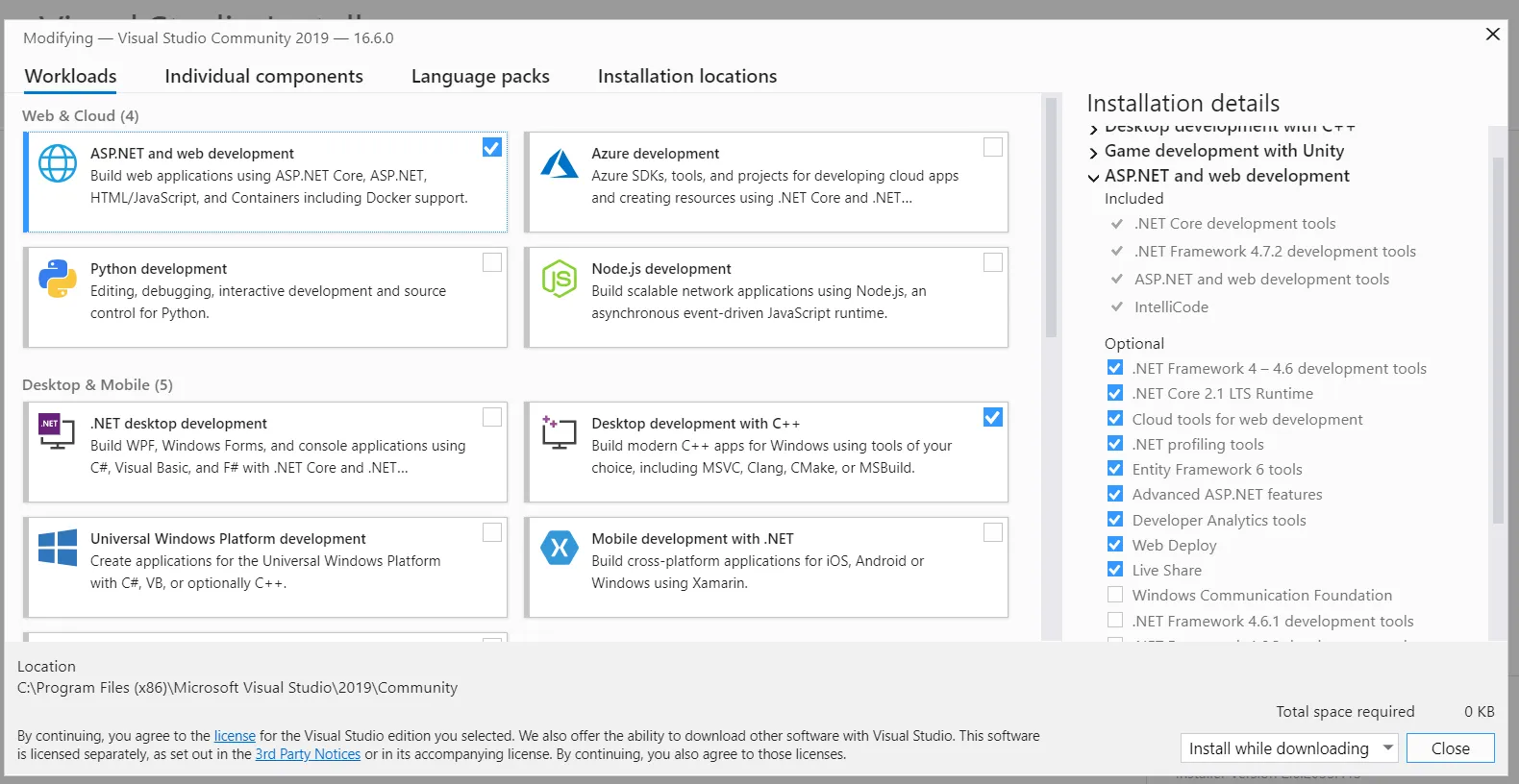Click the ASP.NET globe workload icon
Viewport: 1519px width, 784px height.
pyautogui.click(x=58, y=163)
